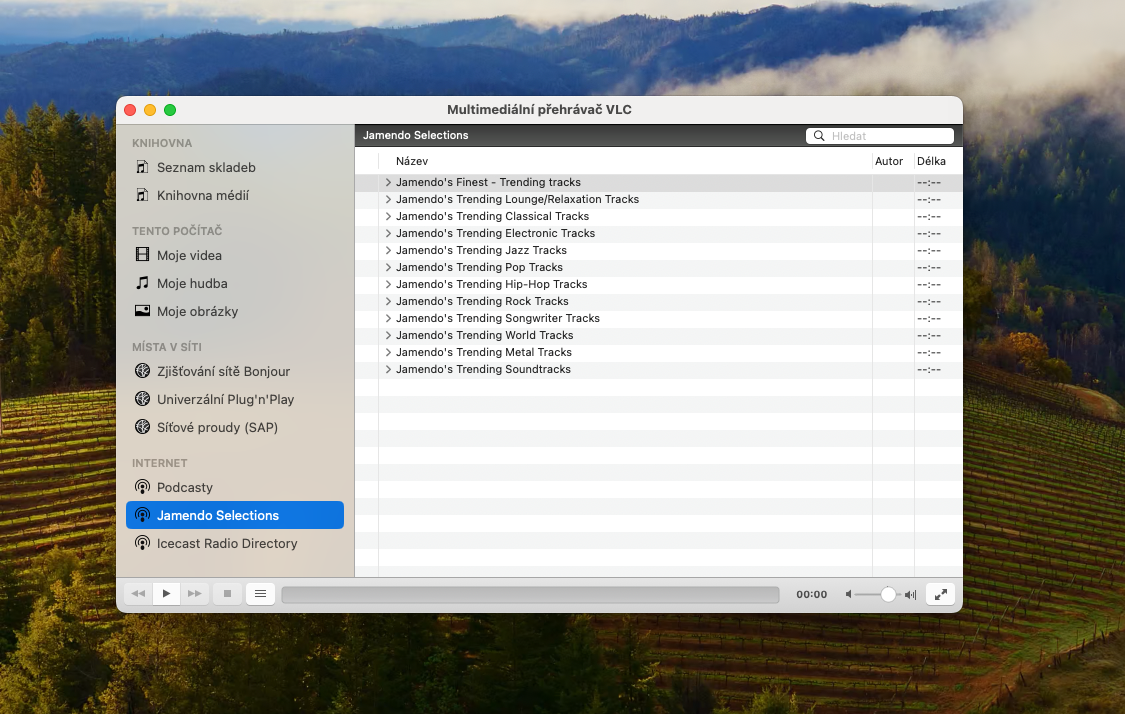Open Seznam skladeb in sidebar
The image size is (1125, 714).
(235, 167)
